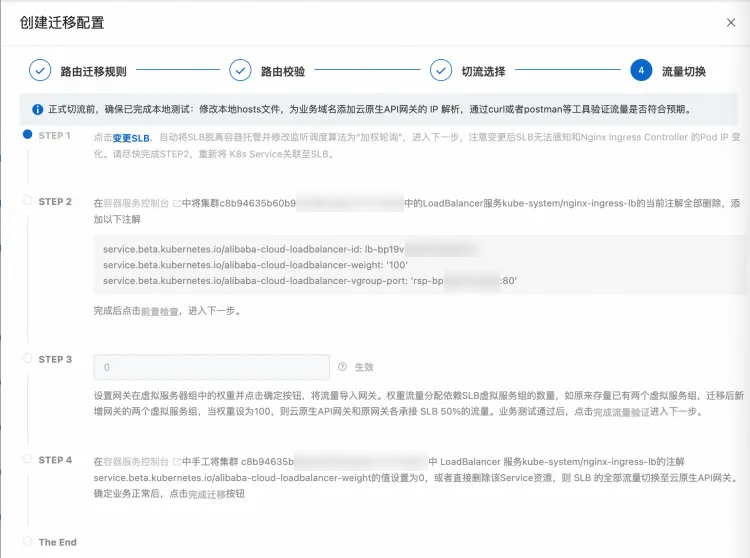Screen dimensions: 750x558
Task: Click the help question icon beside 生效
Action: [x=342, y=367]
